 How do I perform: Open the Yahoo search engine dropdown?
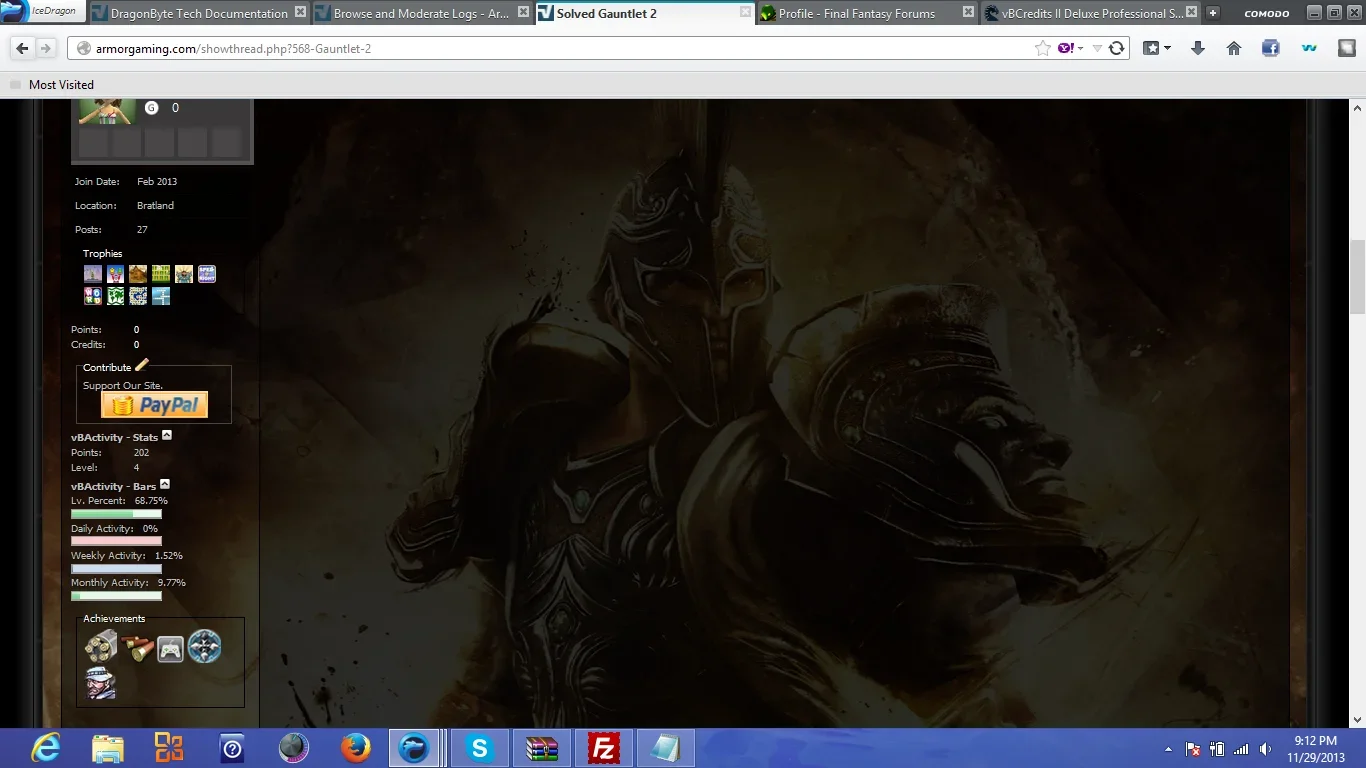click(x=1070, y=48)
